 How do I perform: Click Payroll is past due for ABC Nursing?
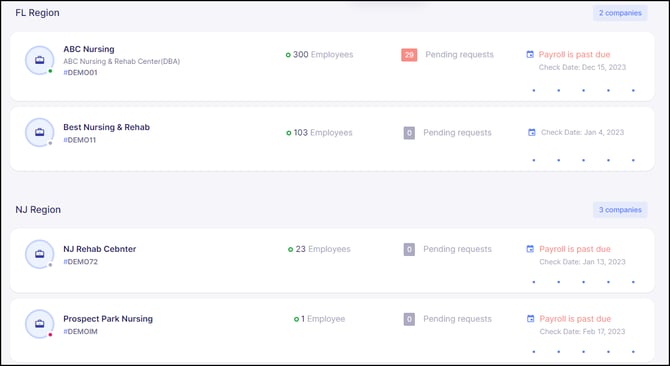pos(574,55)
